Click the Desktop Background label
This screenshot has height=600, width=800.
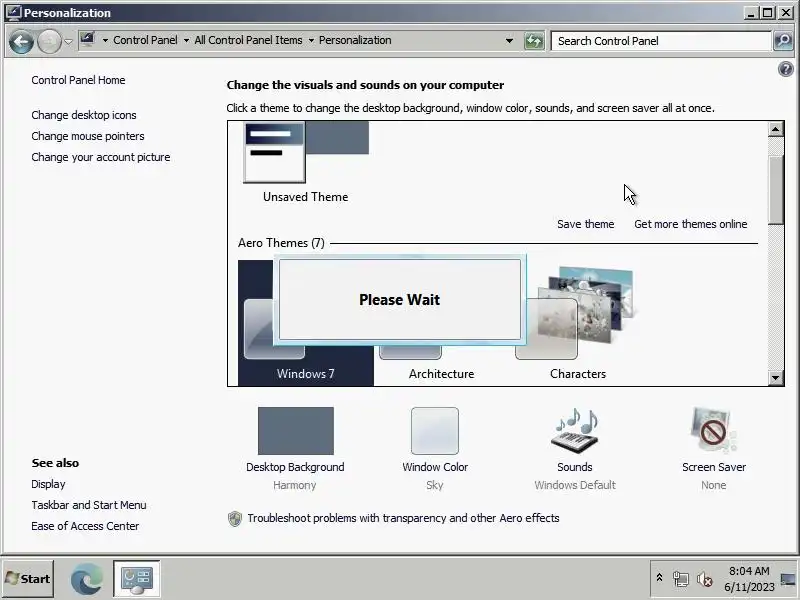[x=295, y=467]
